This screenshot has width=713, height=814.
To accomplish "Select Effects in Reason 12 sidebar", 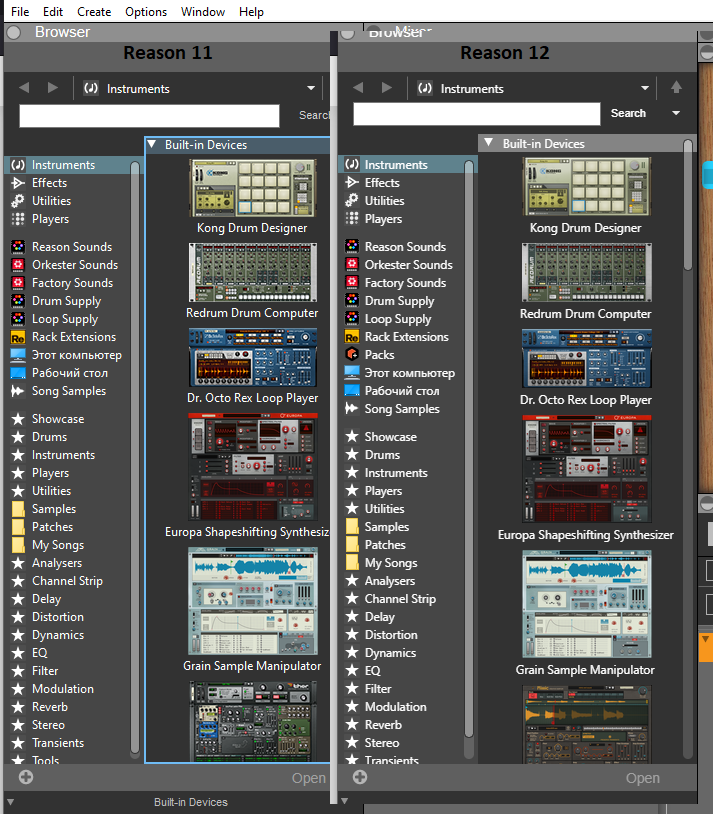I will click(x=382, y=183).
